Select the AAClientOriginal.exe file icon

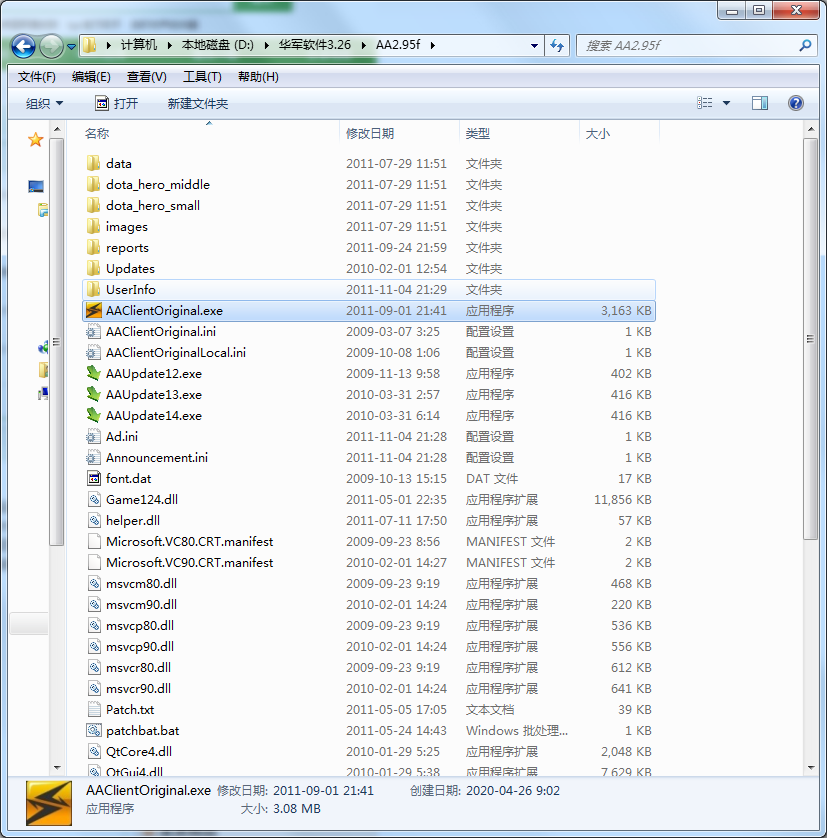tap(94, 311)
